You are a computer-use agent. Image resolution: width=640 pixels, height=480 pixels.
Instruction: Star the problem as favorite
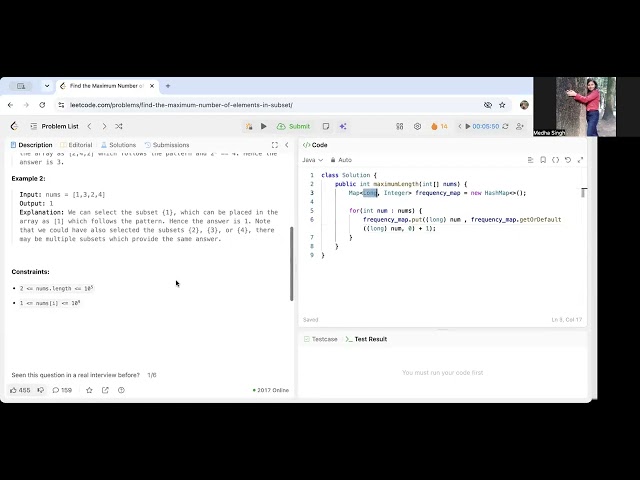pos(89,390)
